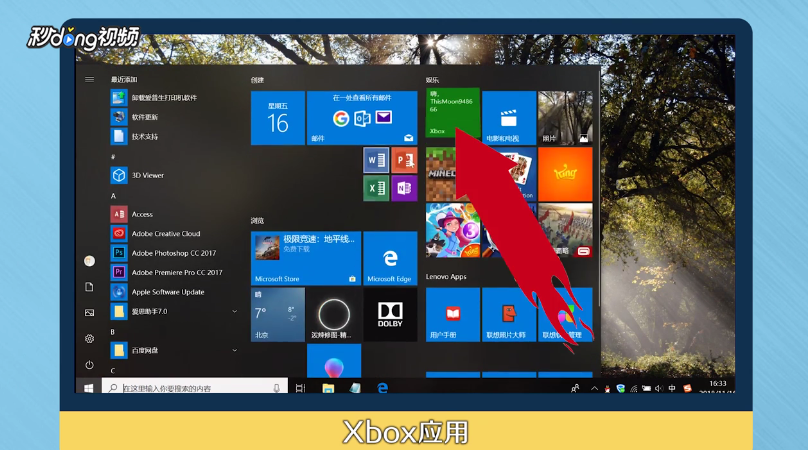The height and width of the screenshot is (450, 808).
Task: Expand the 百度网盘 folder chevron
Action: coord(234,350)
